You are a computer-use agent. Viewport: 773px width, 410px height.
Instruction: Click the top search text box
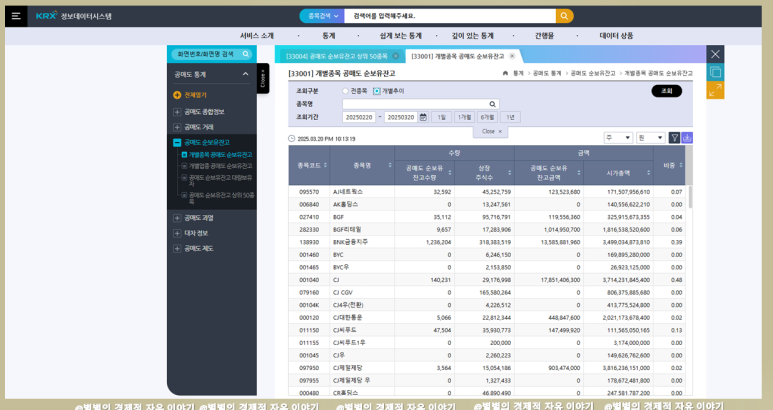(x=450, y=16)
